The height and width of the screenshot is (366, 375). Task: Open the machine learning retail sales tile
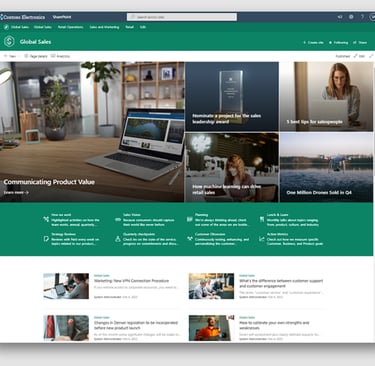[x=232, y=167]
